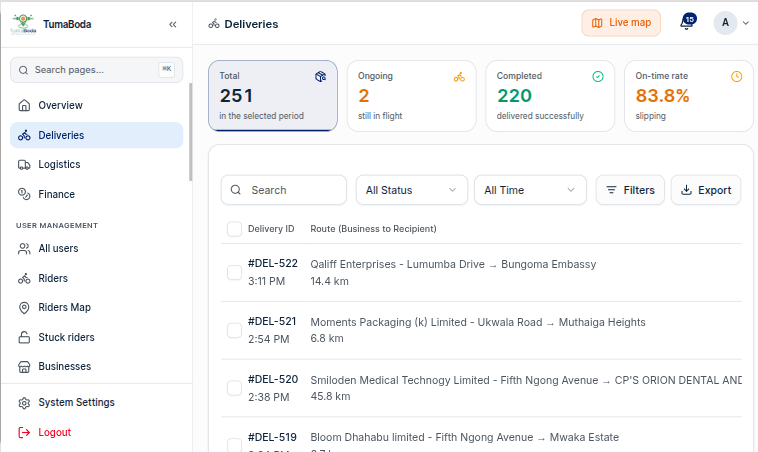Open the Finance section
Viewport: 758px width, 452px height.
click(97, 194)
